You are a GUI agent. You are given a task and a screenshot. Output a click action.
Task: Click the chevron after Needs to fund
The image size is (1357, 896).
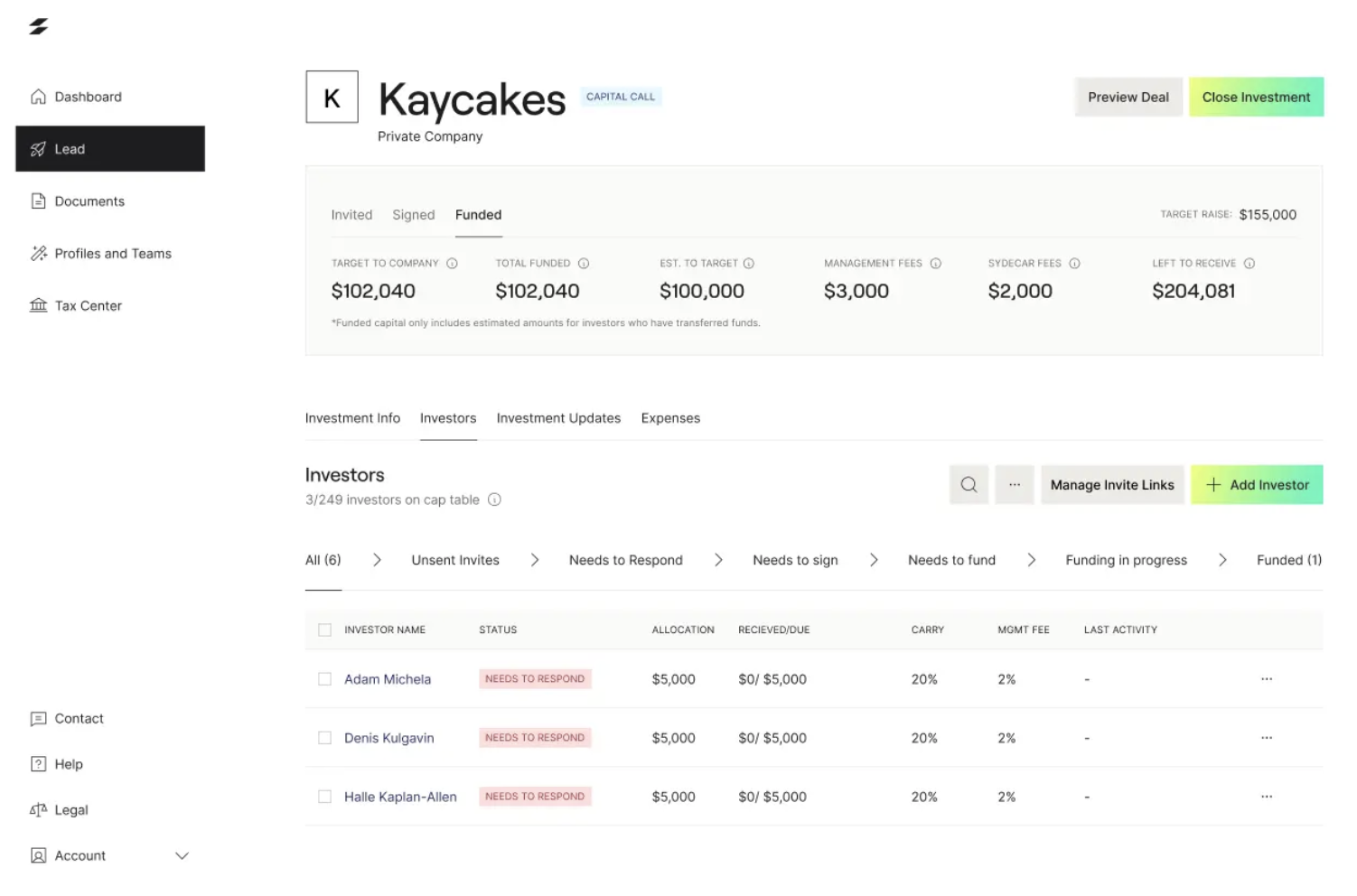[x=1031, y=561]
